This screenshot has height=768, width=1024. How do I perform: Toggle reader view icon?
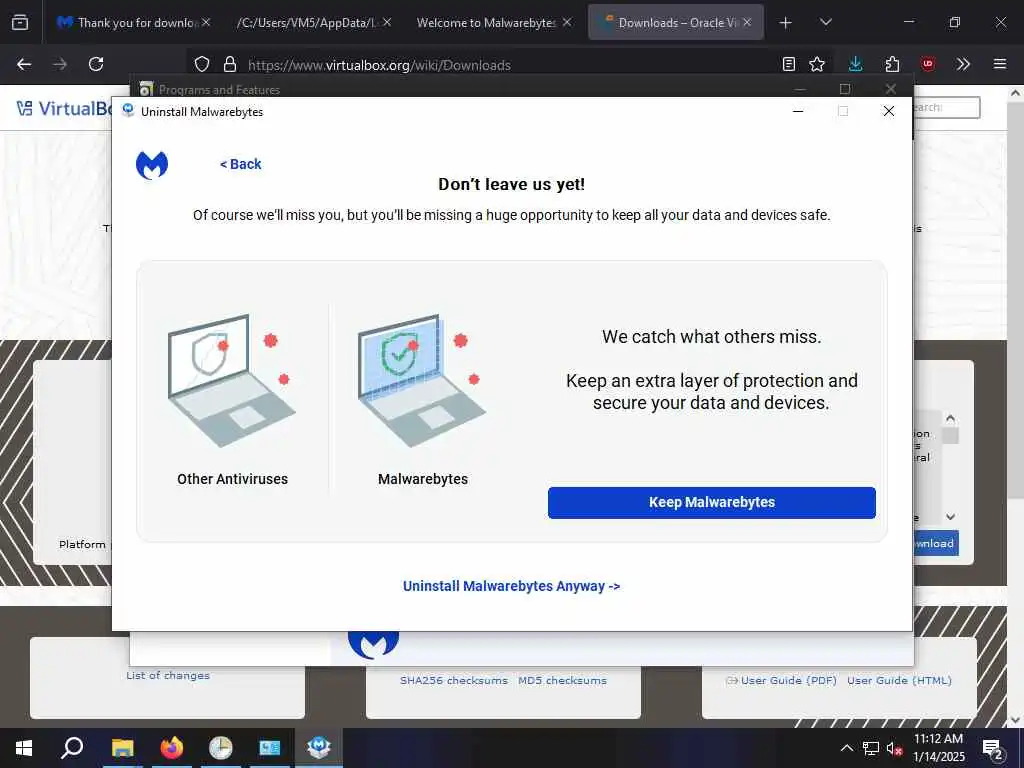click(789, 64)
